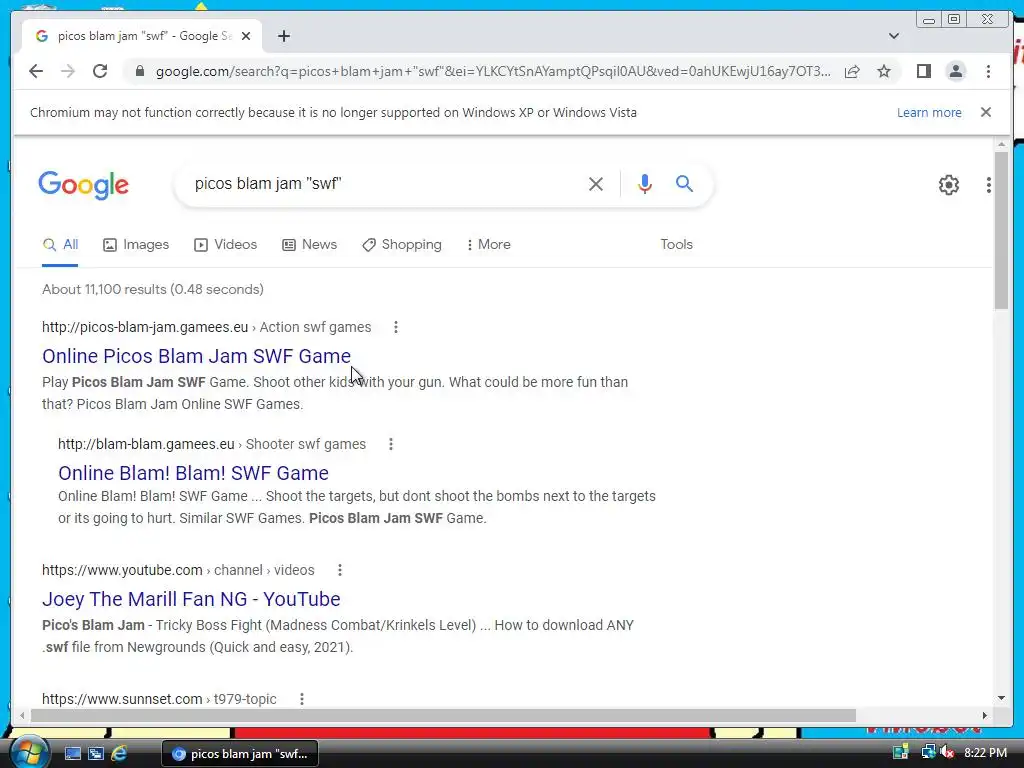Image resolution: width=1024 pixels, height=768 pixels.
Task: Click the picos-blam-jam.gamees.eu URL text
Action: coord(145,327)
